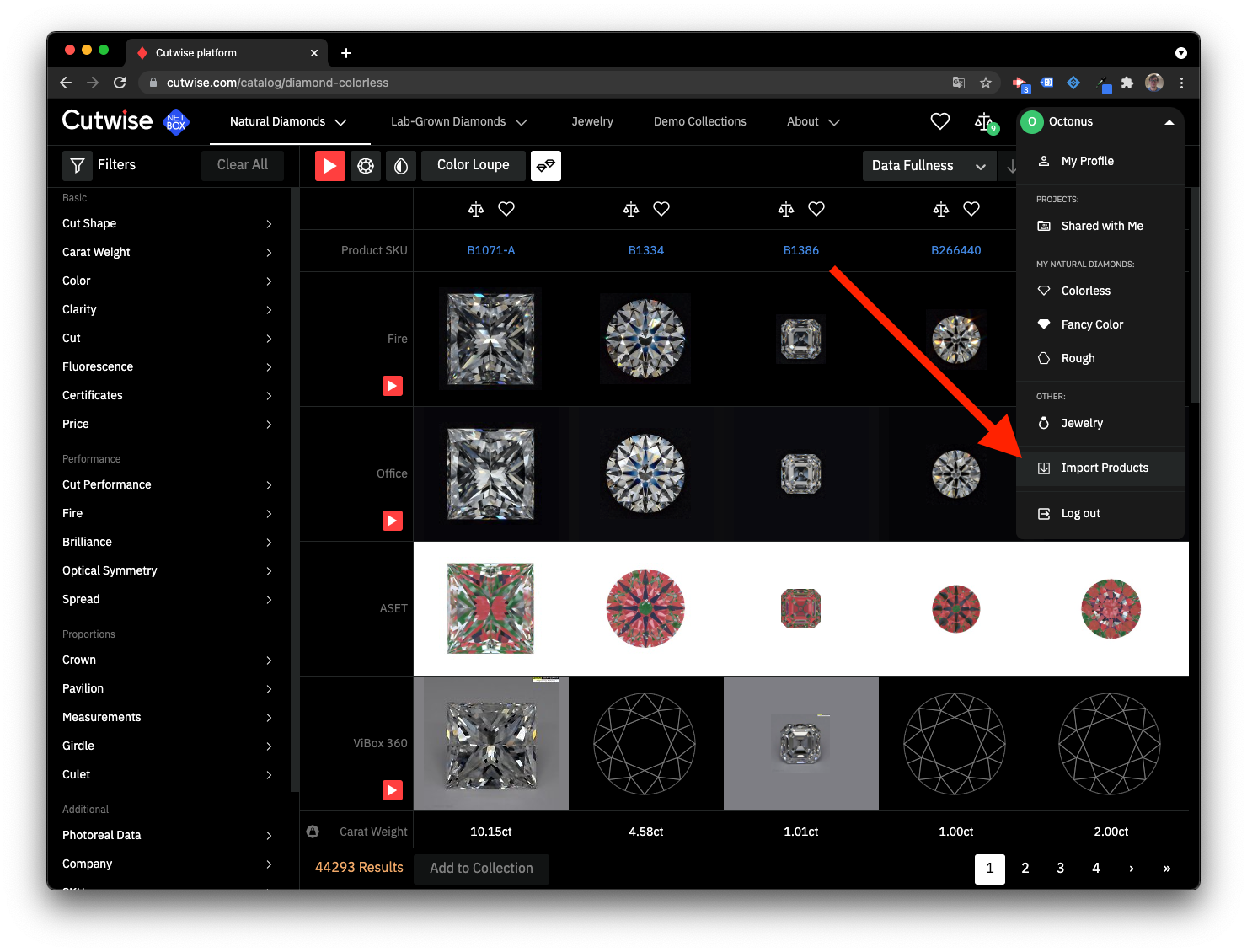Add B266440 to comparison via scales icon
The width and height of the screenshot is (1247, 952).
point(941,209)
